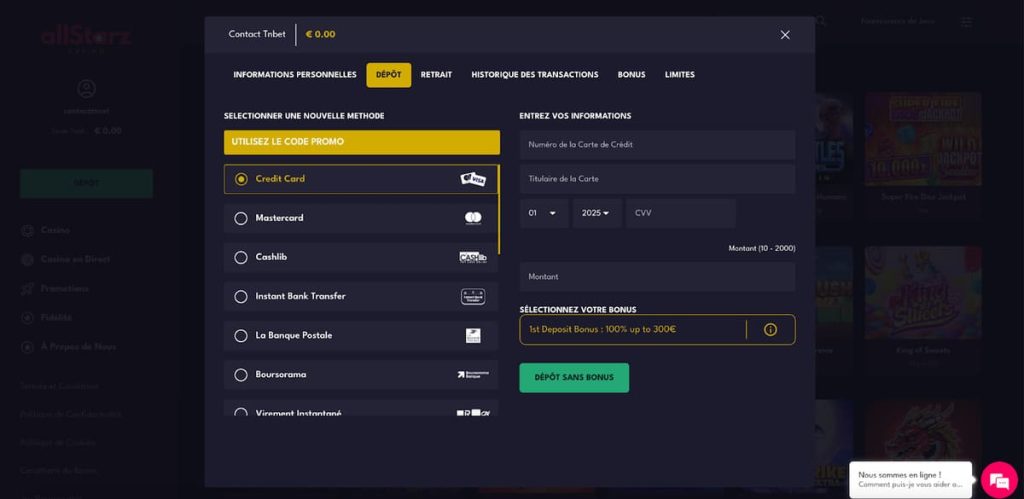Click the Mastercard logo icon
1024x499 pixels.
[473, 218]
